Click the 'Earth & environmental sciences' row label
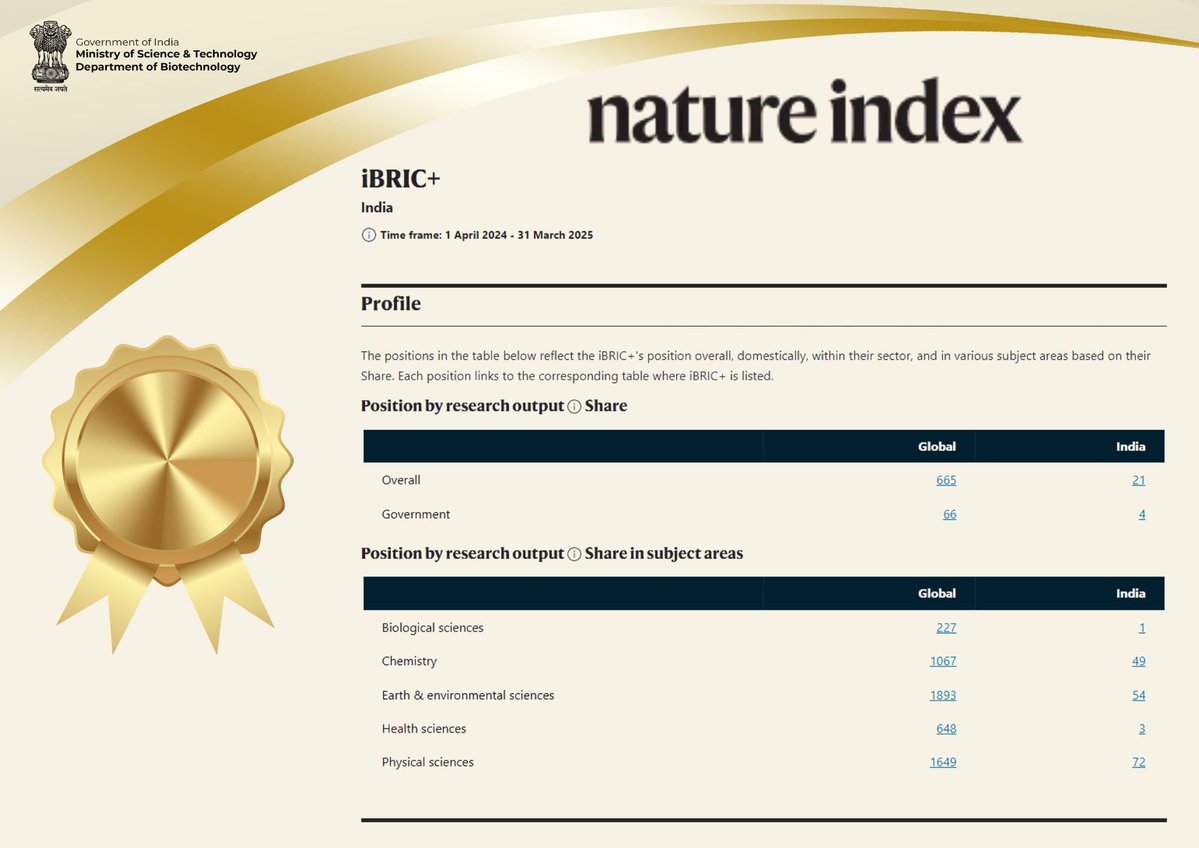The height and width of the screenshot is (848, 1199). coord(468,695)
